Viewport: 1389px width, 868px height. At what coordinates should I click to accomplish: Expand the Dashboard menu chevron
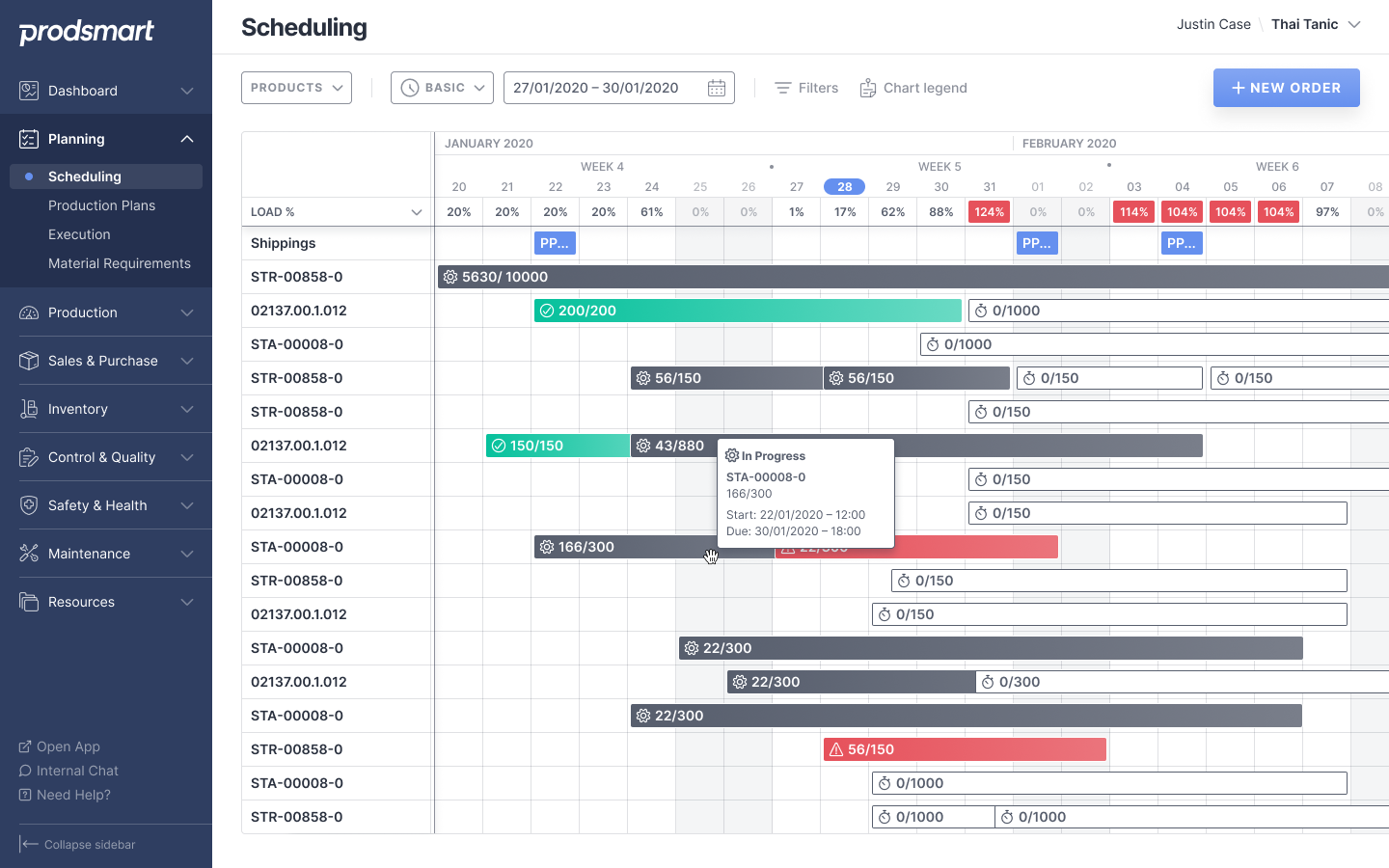[x=187, y=91]
